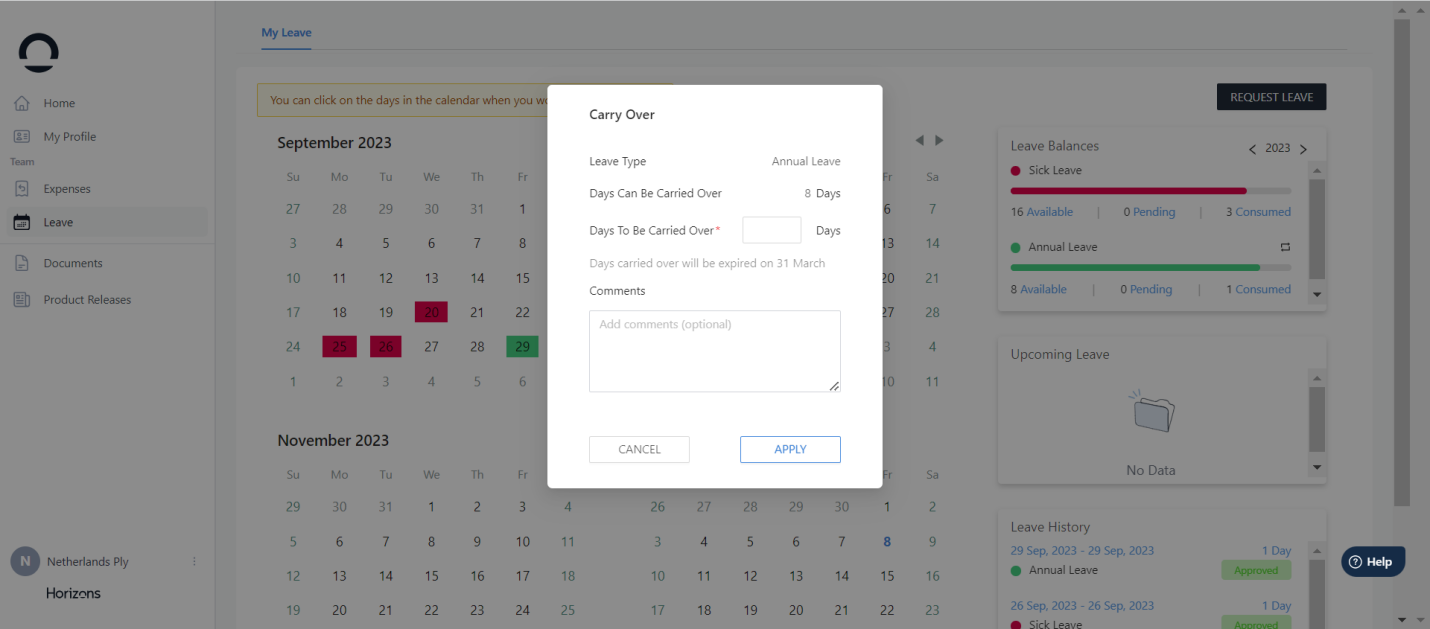Go to previous year in Leave Balances
Image resolution: width=1430 pixels, height=629 pixels.
click(x=1252, y=149)
